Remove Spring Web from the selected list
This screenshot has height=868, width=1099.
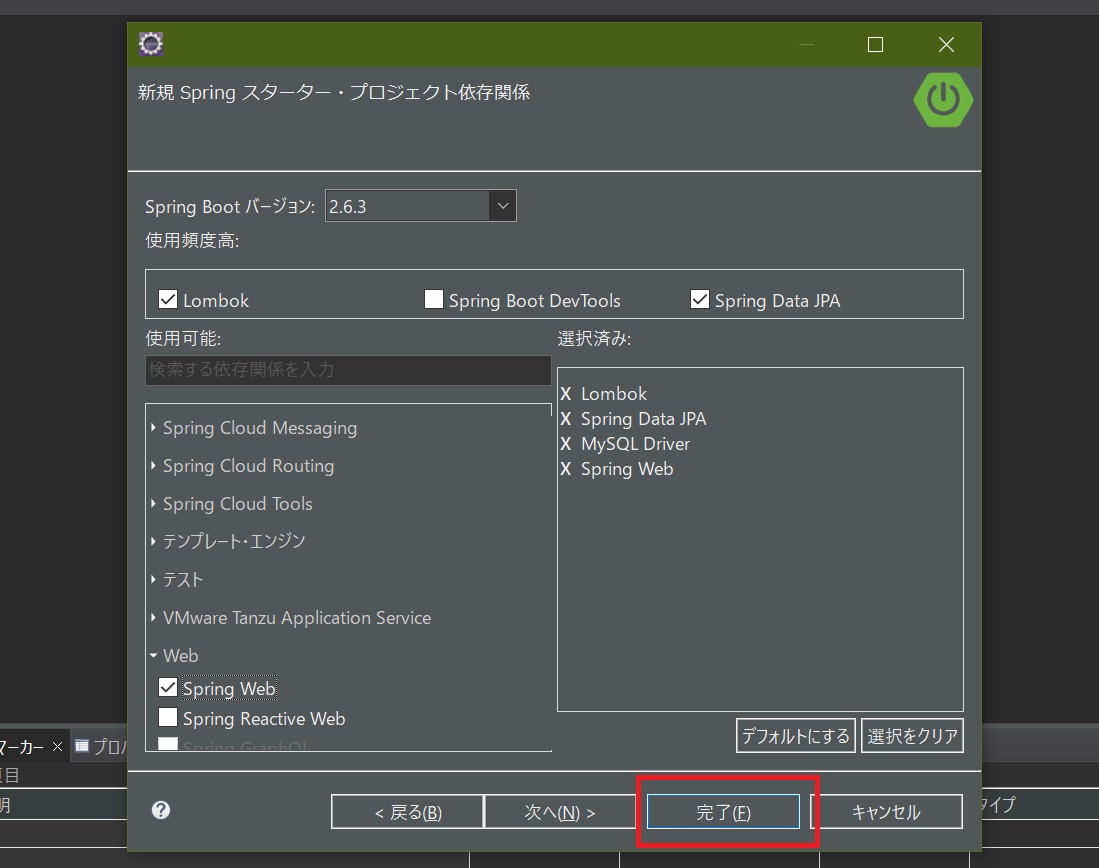566,469
